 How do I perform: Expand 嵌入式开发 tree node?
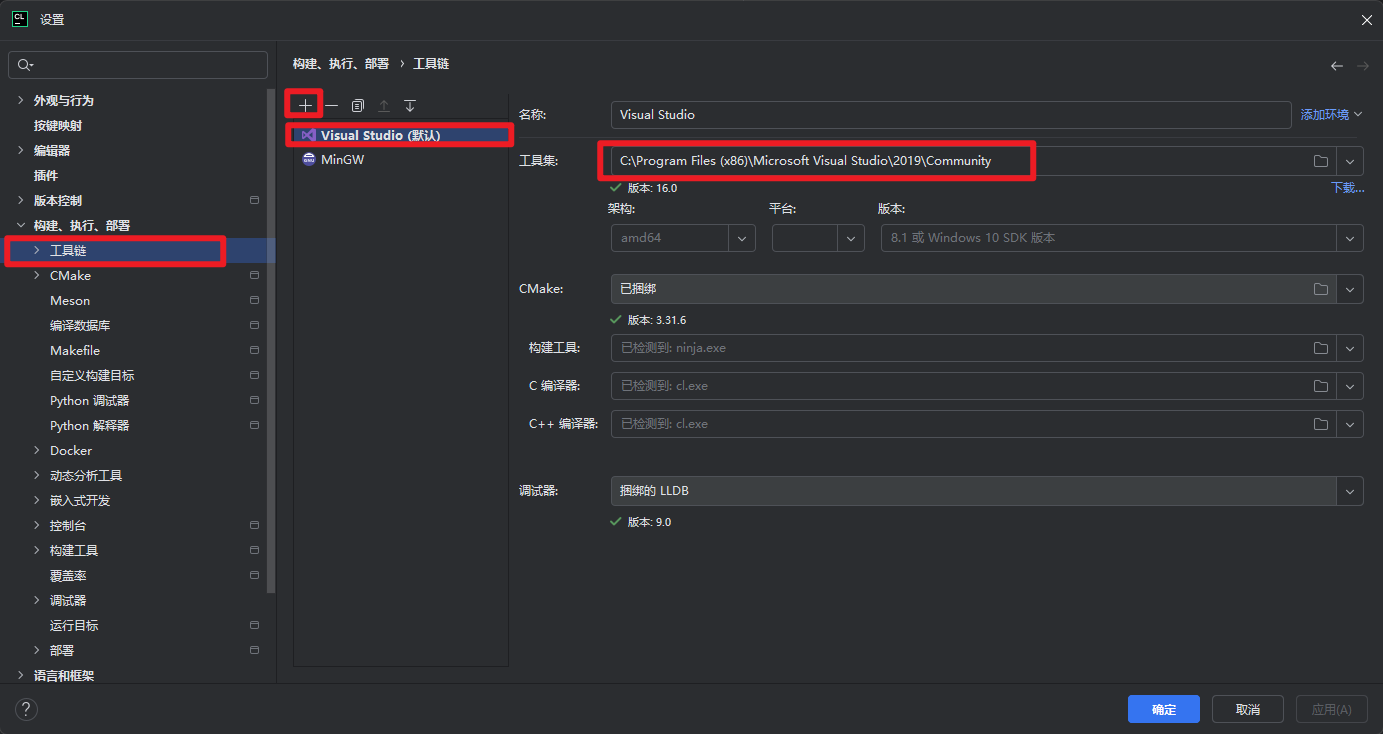[37, 501]
